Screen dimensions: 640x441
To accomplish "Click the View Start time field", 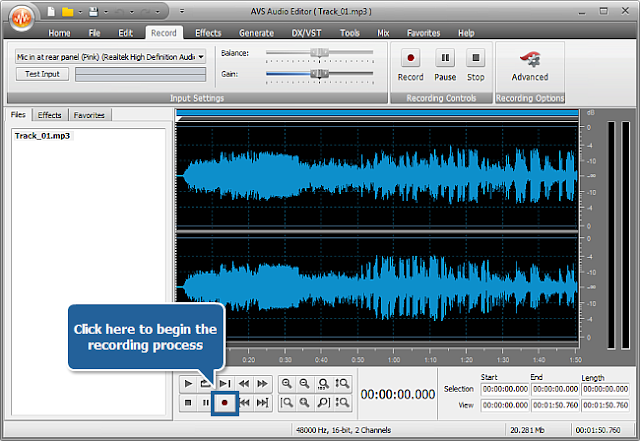I will click(x=505, y=405).
